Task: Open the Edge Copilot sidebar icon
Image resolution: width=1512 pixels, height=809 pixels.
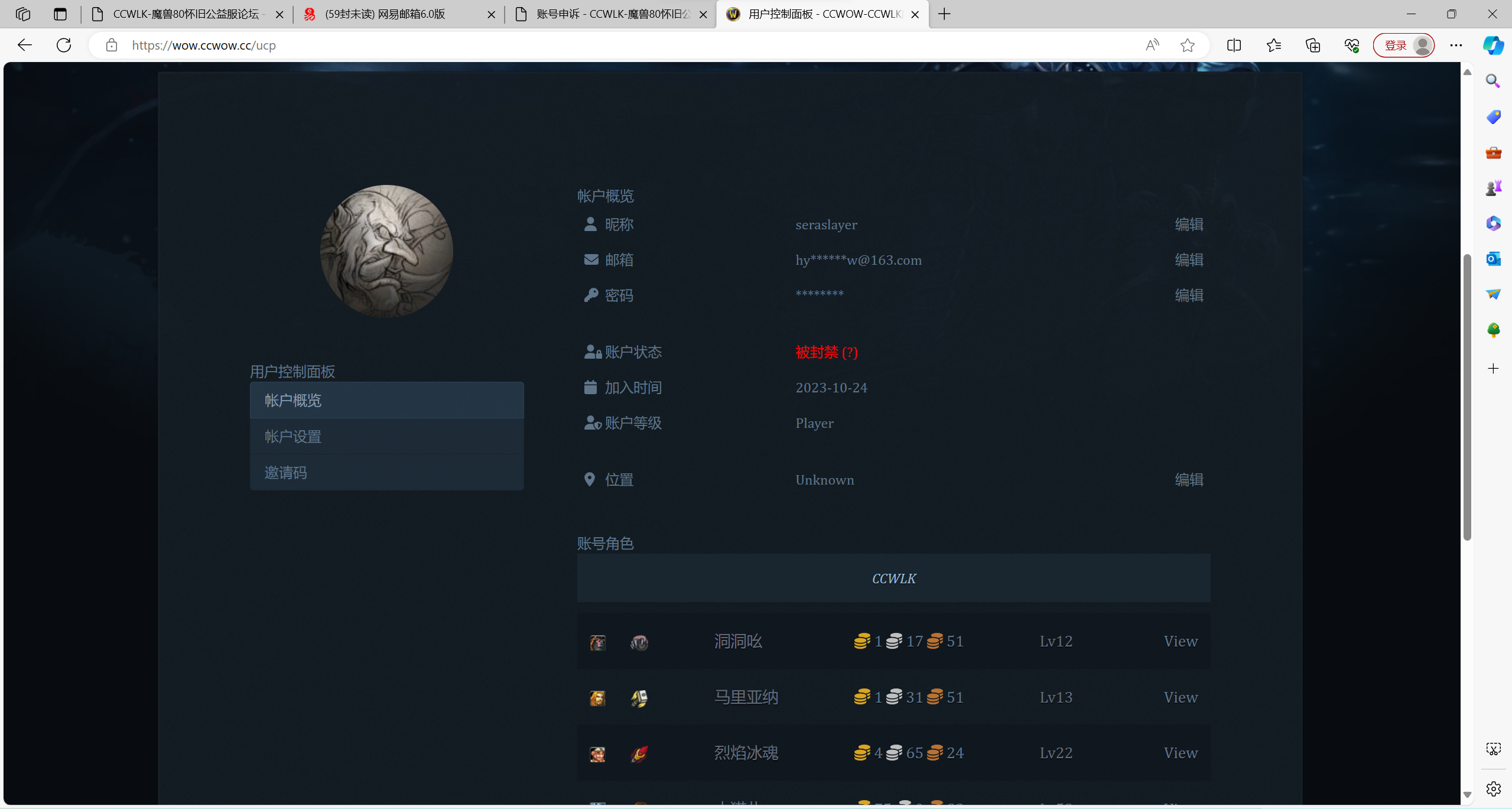Action: click(1493, 46)
